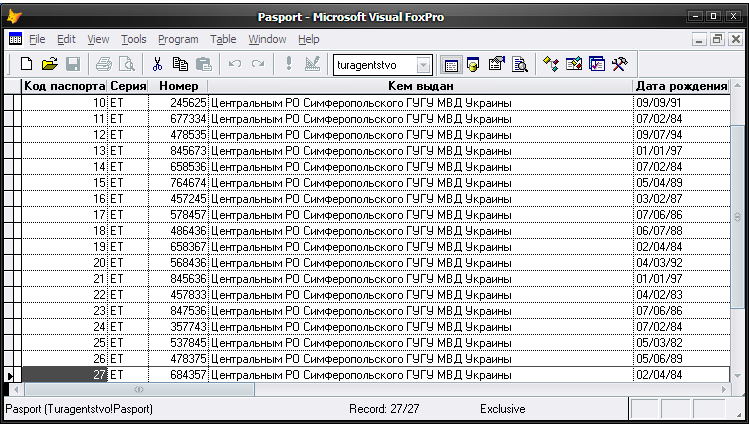Open the Table menu
The image size is (749, 424).
coord(223,39)
